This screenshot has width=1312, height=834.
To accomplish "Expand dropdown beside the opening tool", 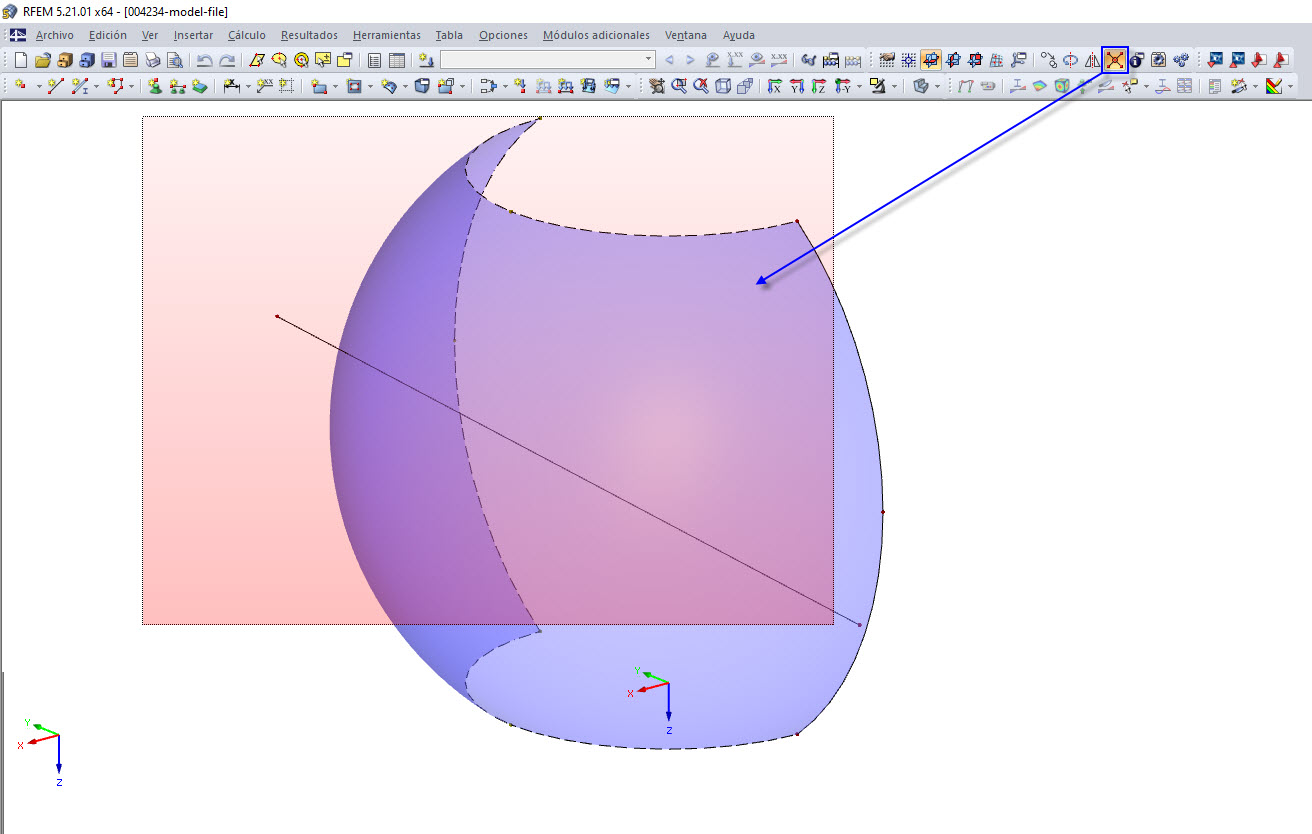I will 371,87.
